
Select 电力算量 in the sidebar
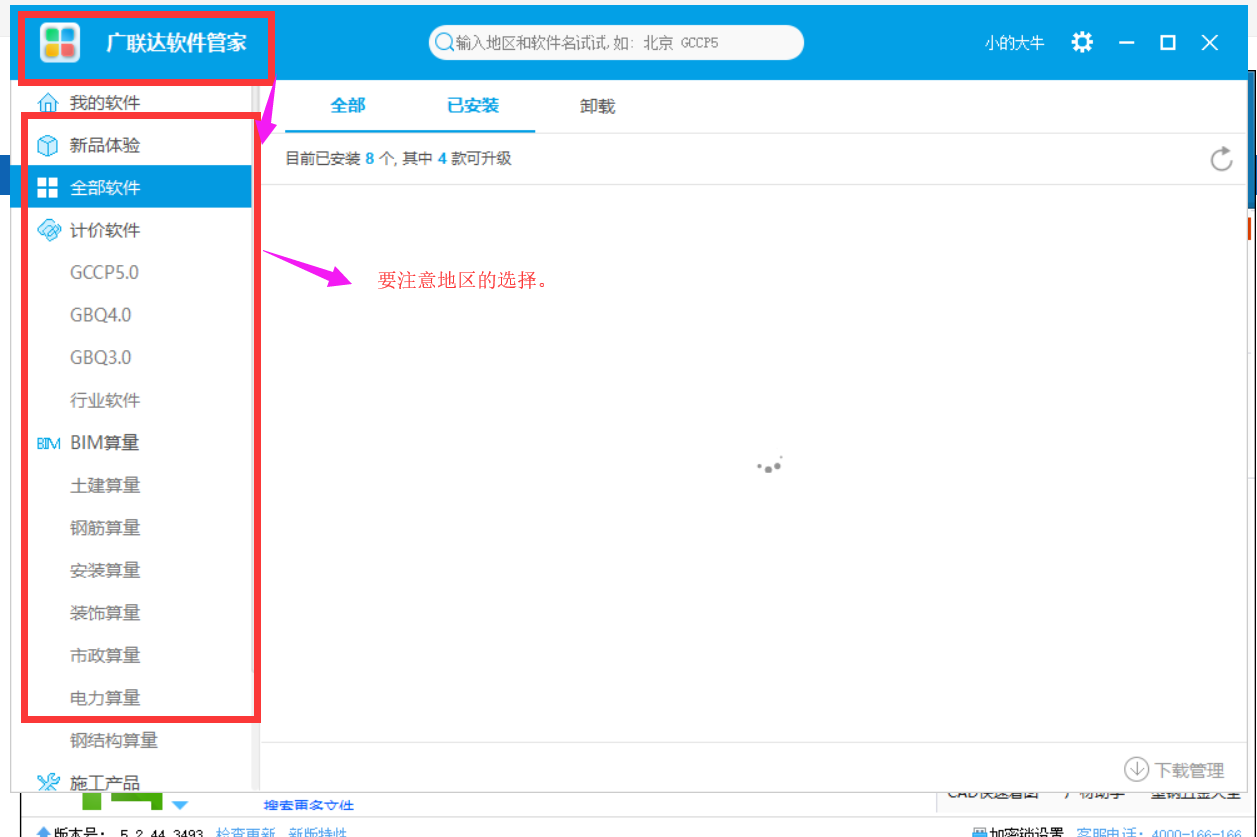(105, 697)
